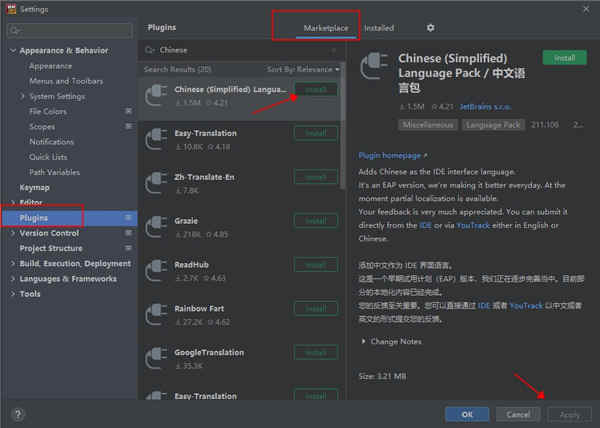Viewport: 600px width, 428px height.
Task: Open the Sort By Relevance dropdown
Action: pos(303,69)
